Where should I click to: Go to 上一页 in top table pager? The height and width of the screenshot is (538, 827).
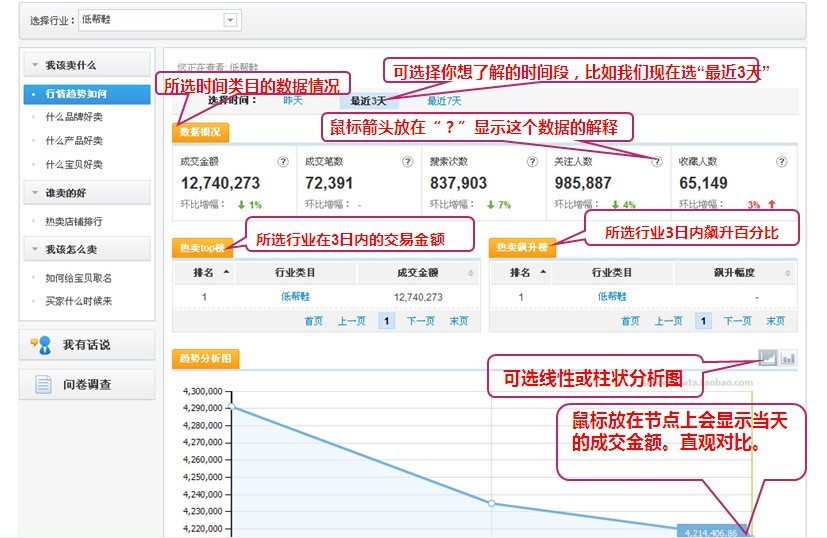coord(352,321)
